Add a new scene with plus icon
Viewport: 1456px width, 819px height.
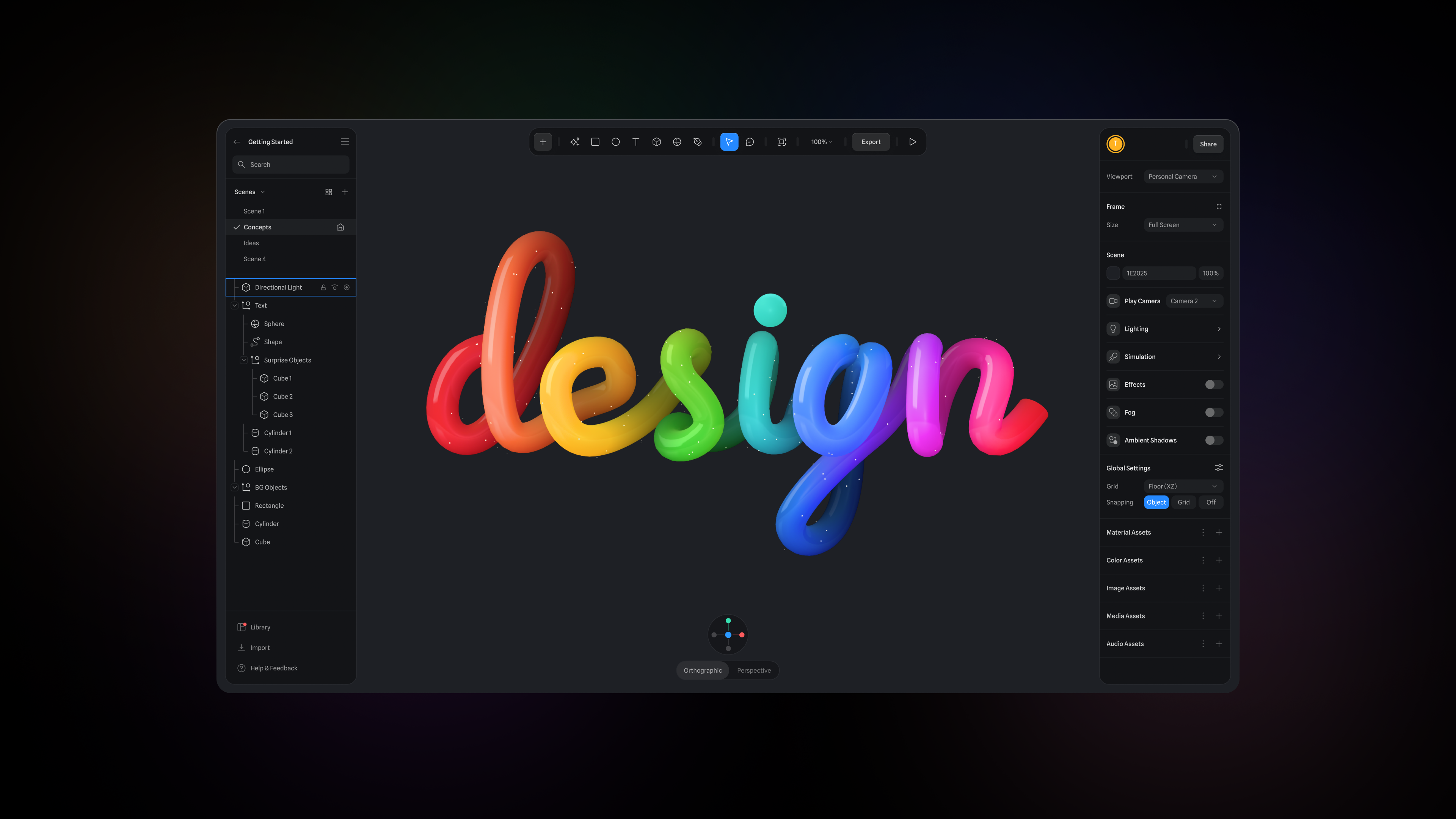point(345,192)
